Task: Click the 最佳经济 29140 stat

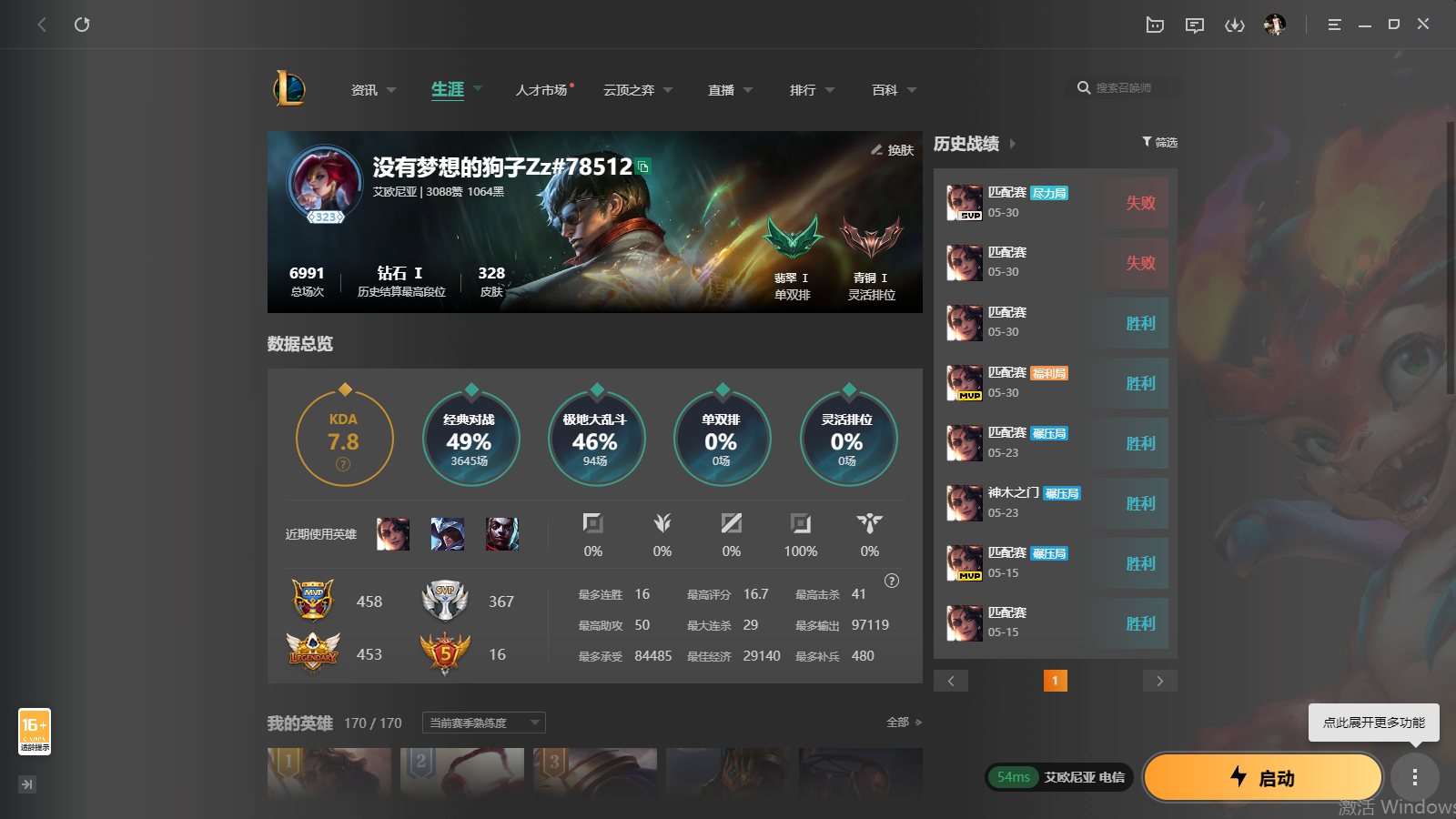Action: click(x=733, y=656)
